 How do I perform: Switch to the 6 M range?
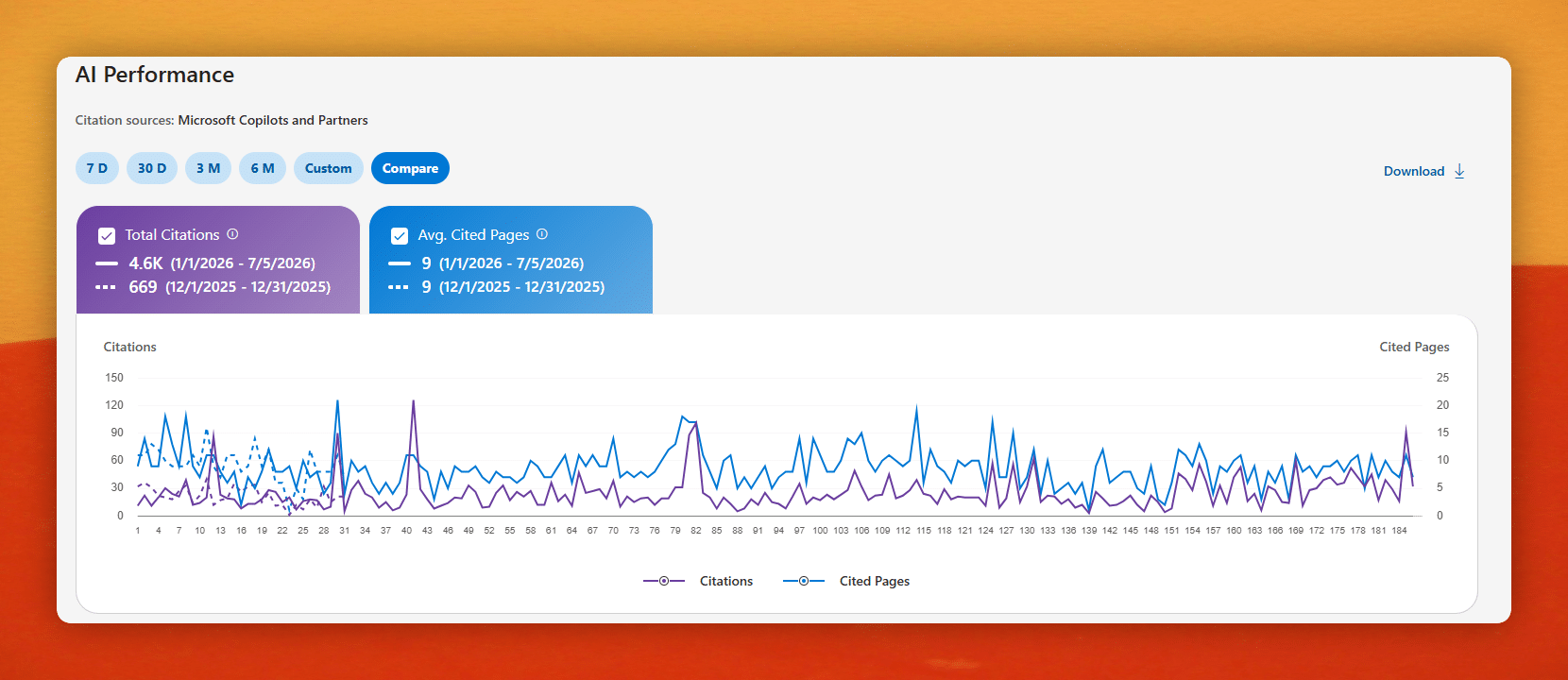click(x=263, y=168)
